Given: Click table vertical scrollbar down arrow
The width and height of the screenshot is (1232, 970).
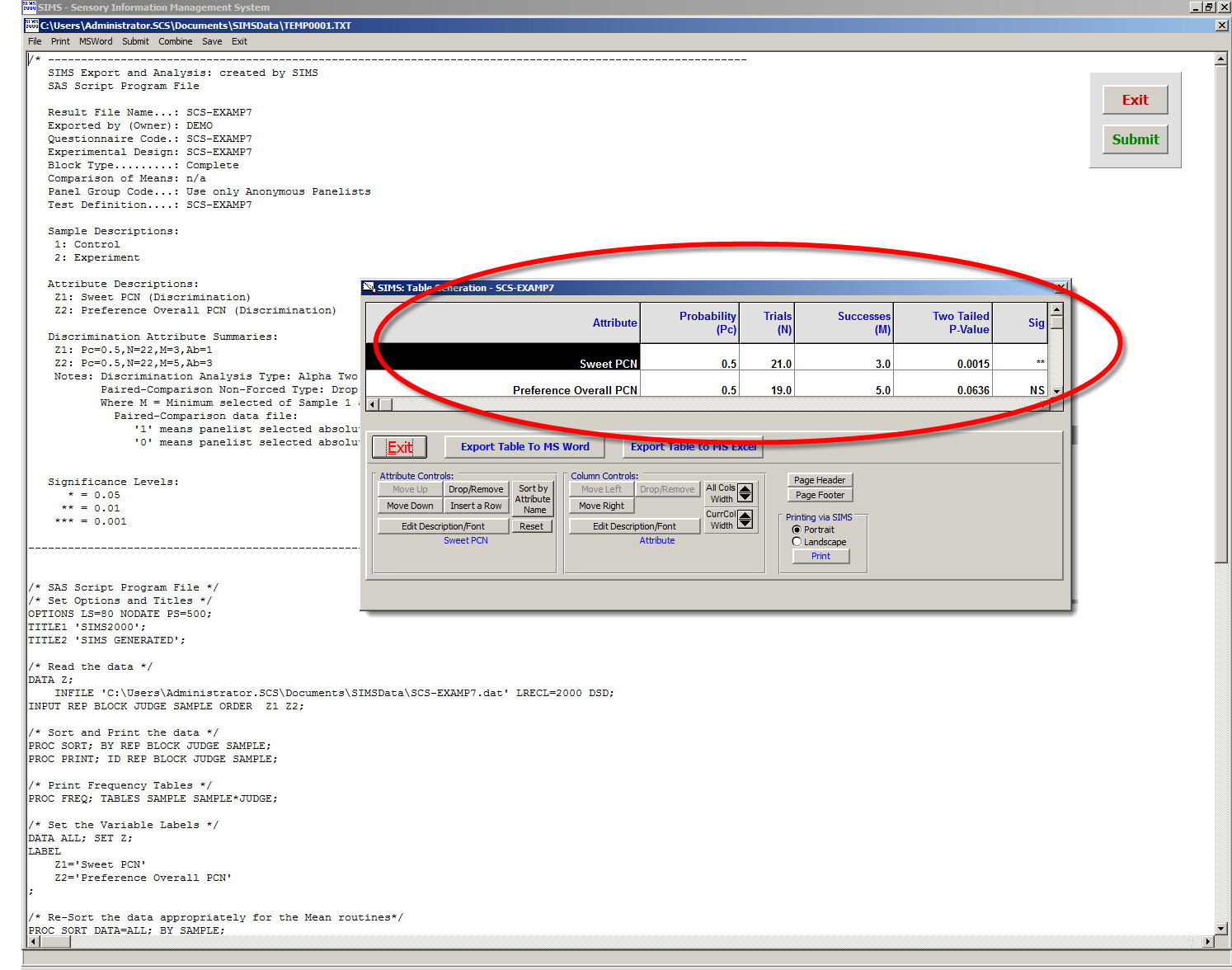Looking at the screenshot, I should click(x=1056, y=391).
